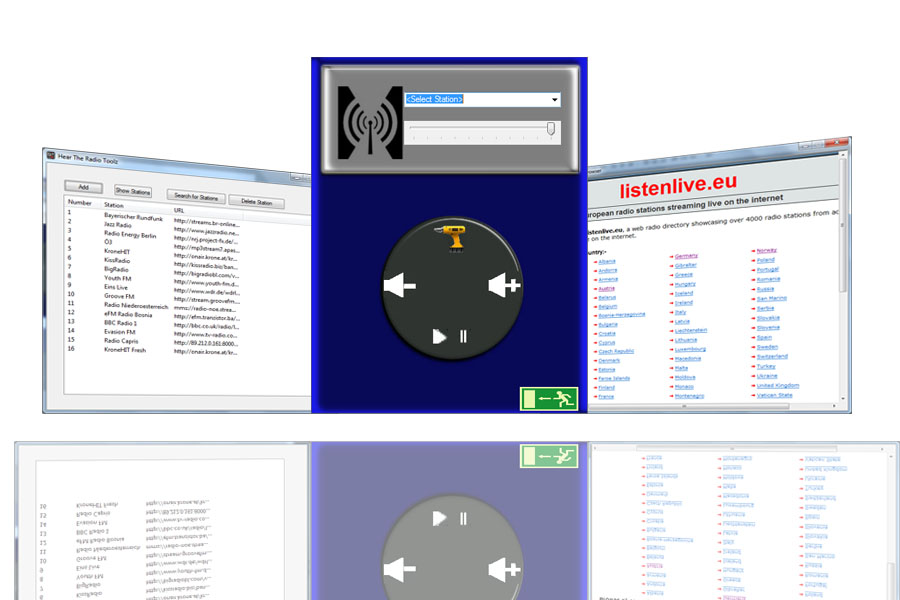
Task: Open the Czech Republic country link
Action: (x=616, y=351)
